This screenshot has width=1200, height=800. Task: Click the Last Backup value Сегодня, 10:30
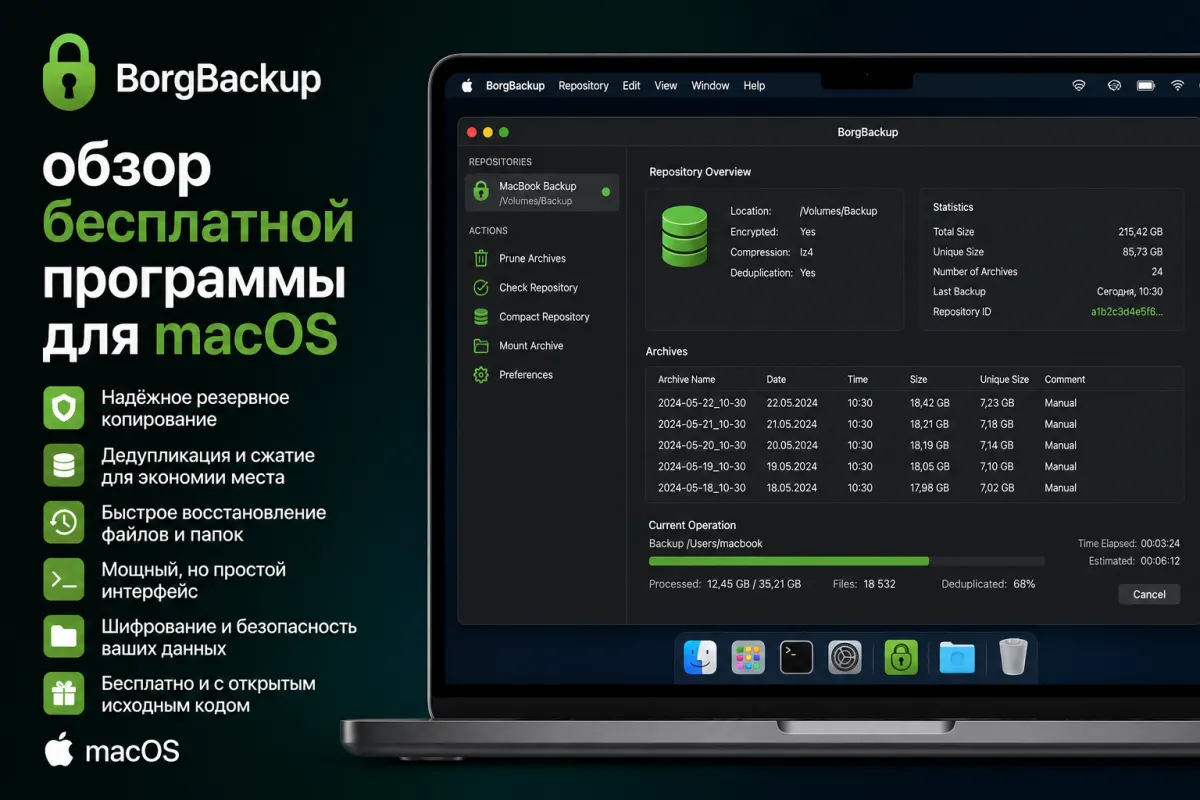click(x=1130, y=291)
